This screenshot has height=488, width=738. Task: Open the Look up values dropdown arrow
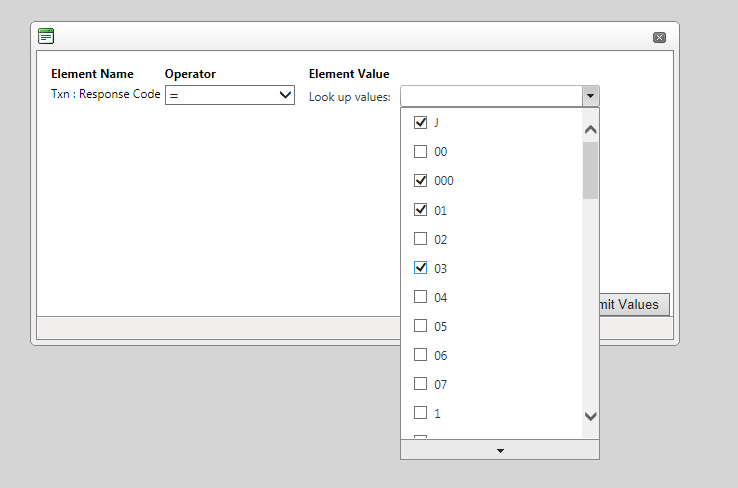(x=590, y=96)
